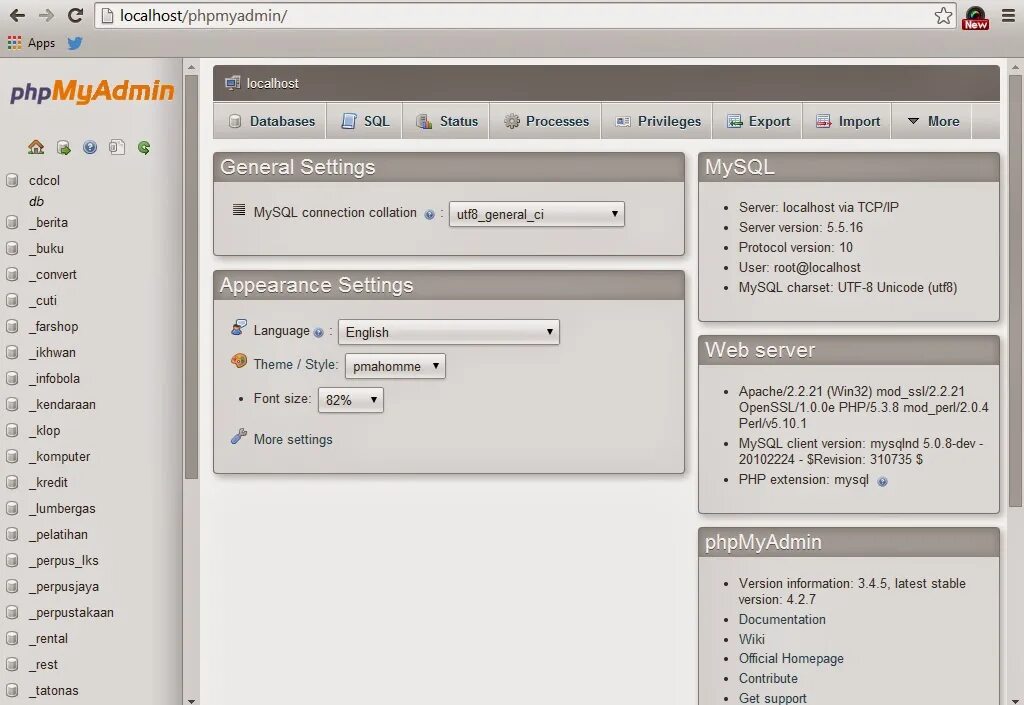The height and width of the screenshot is (705, 1024).
Task: Open the Theme dropdown showing pmahomme
Action: pyautogui.click(x=395, y=366)
